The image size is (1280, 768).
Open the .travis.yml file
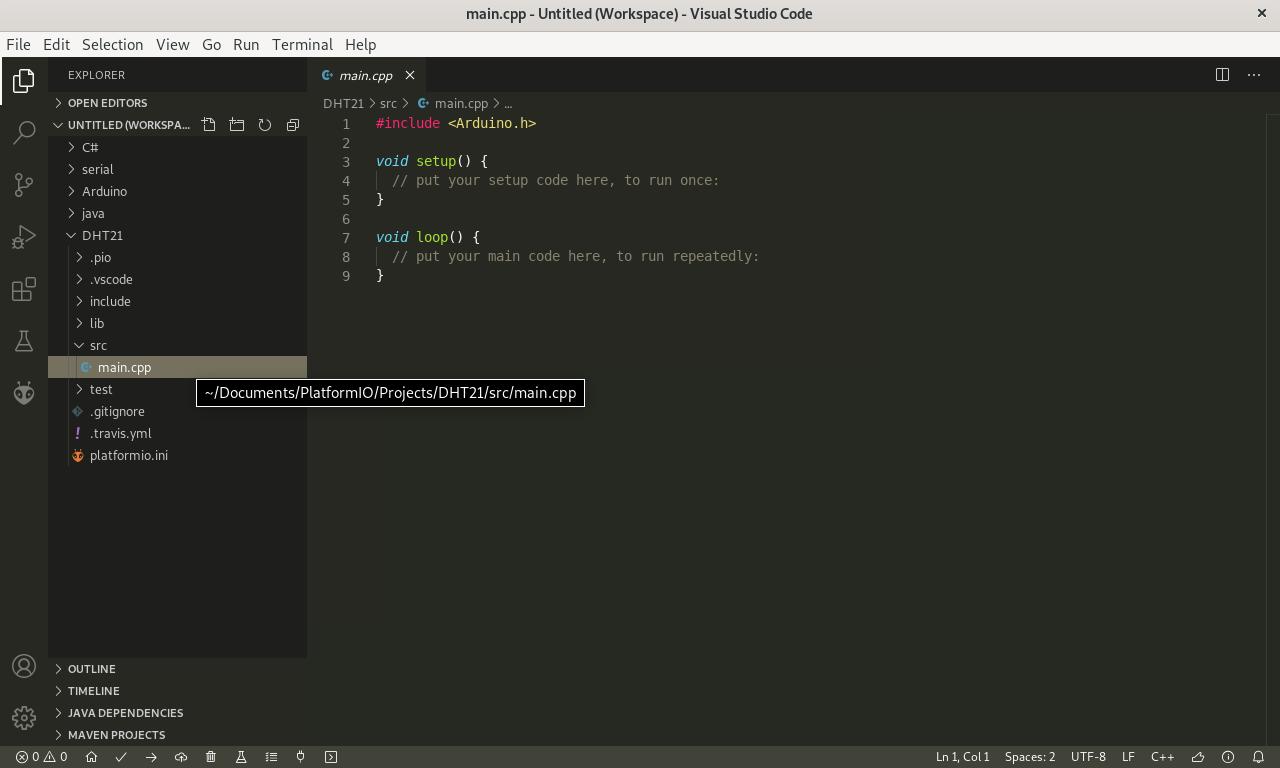(177, 433)
